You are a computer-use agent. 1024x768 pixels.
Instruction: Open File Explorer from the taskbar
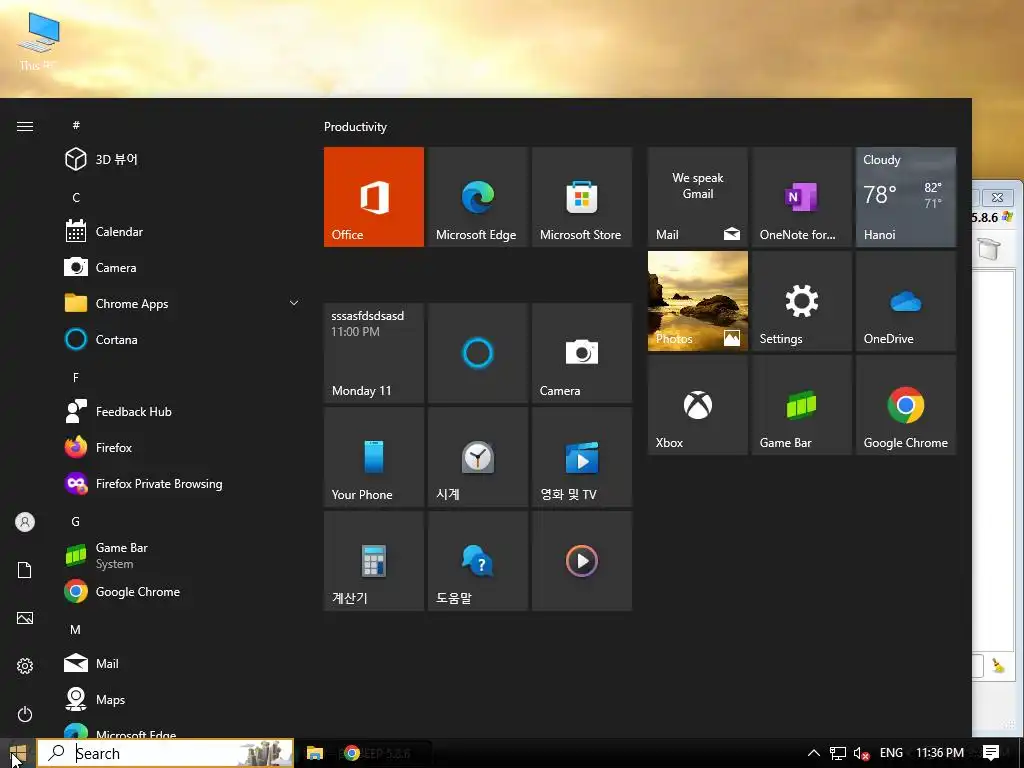click(315, 753)
